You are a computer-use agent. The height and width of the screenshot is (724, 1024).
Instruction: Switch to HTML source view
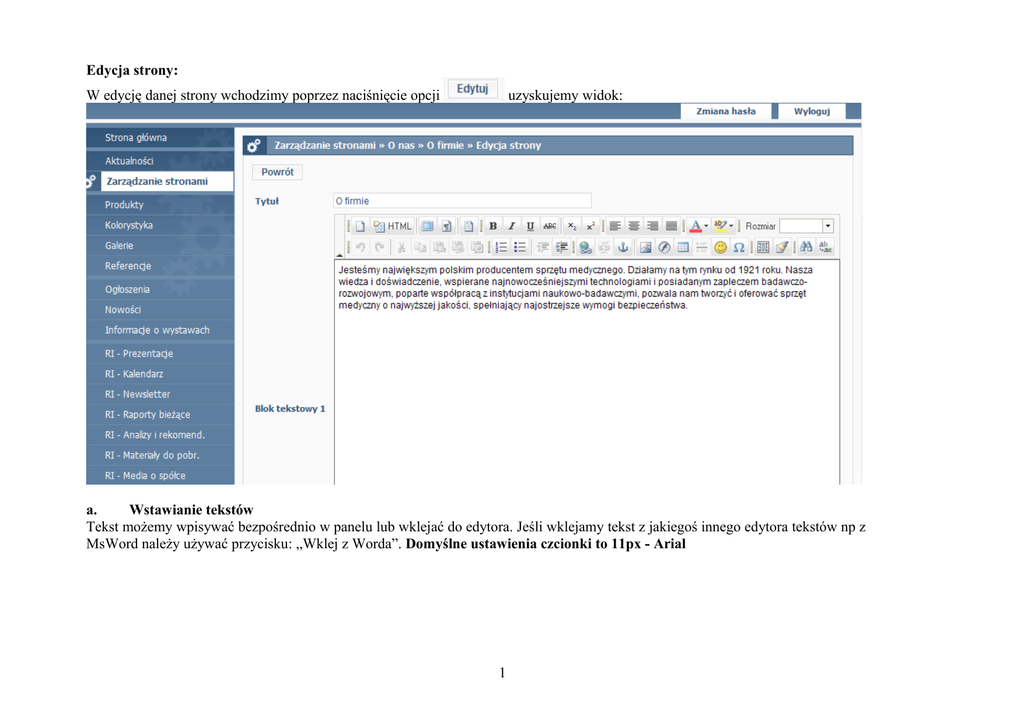pos(393,226)
